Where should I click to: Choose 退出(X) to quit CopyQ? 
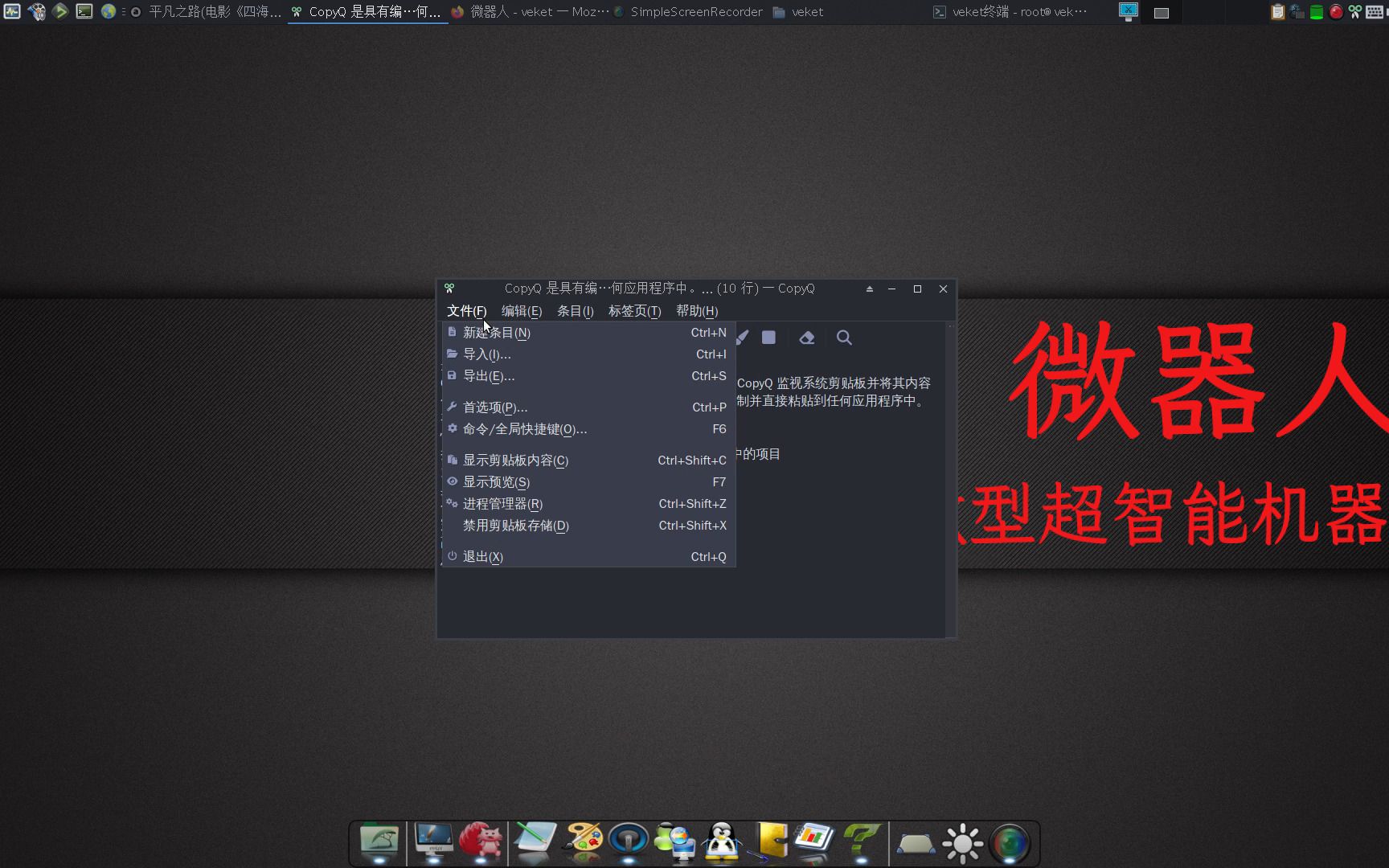(x=588, y=557)
